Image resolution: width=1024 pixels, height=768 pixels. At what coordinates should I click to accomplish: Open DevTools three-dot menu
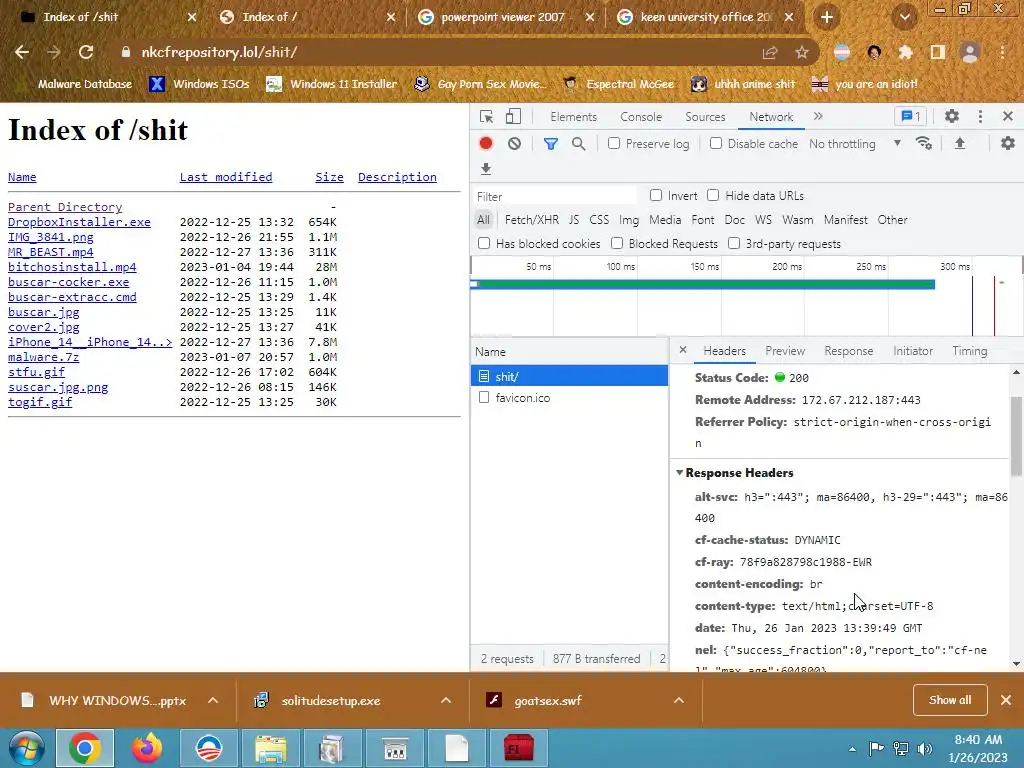click(x=980, y=116)
